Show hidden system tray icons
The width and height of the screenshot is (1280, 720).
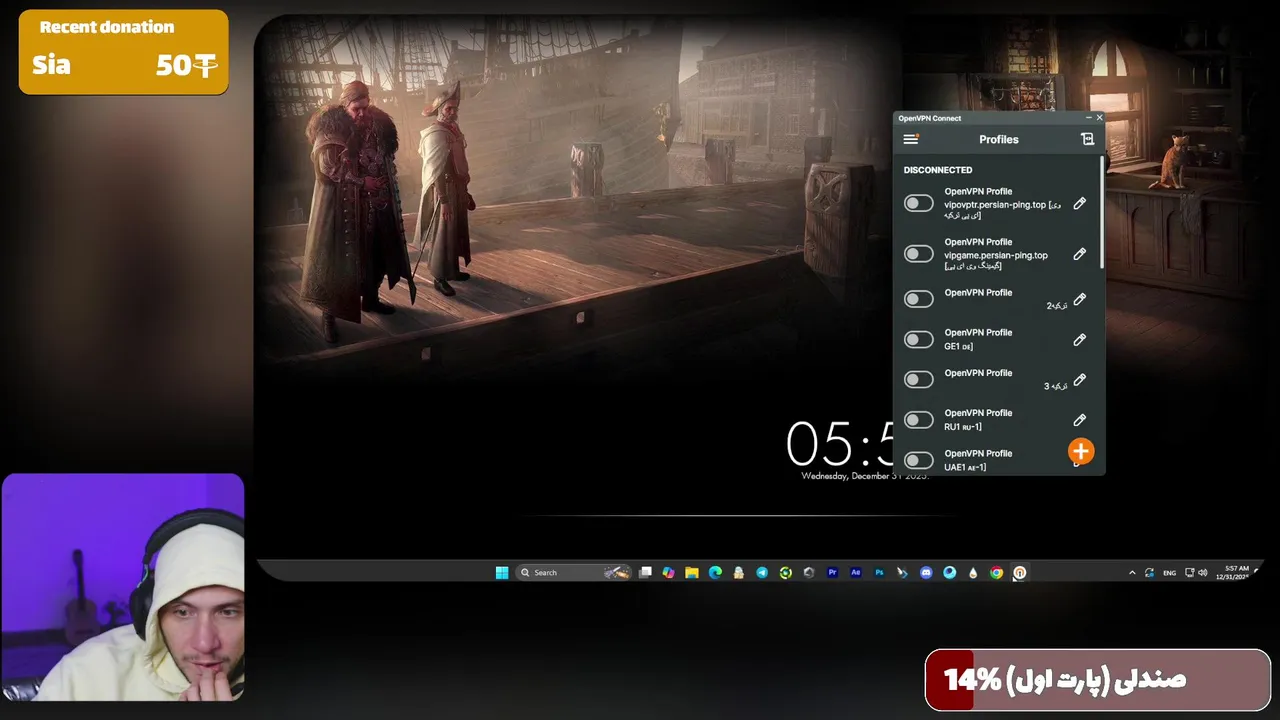pyautogui.click(x=1132, y=573)
